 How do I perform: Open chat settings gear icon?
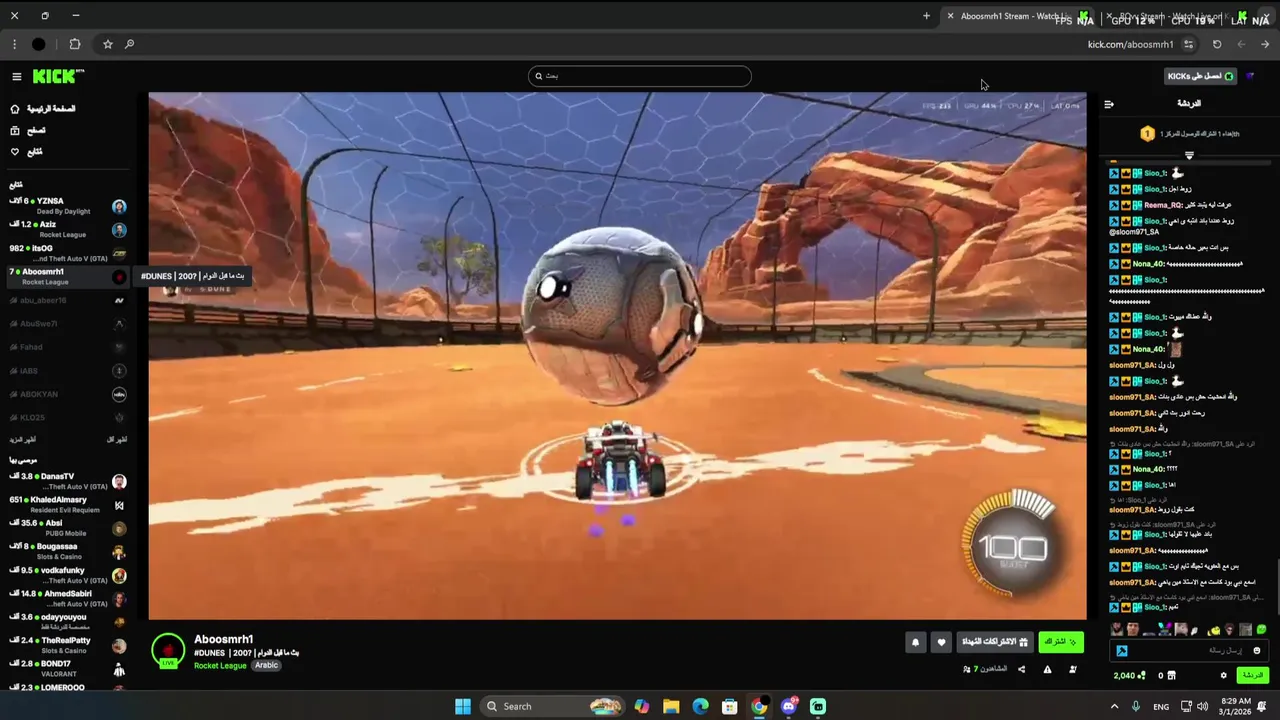click(1223, 676)
